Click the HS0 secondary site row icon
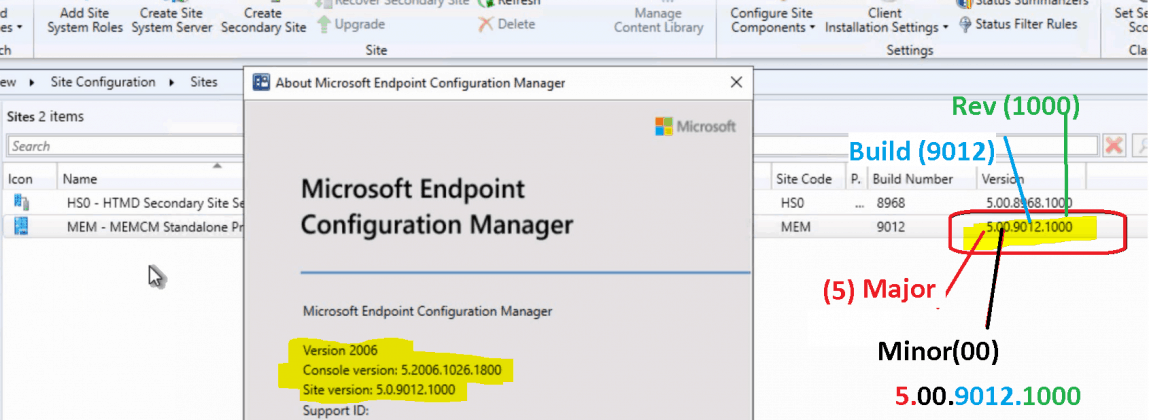The height and width of the screenshot is (420, 1149). [x=21, y=202]
